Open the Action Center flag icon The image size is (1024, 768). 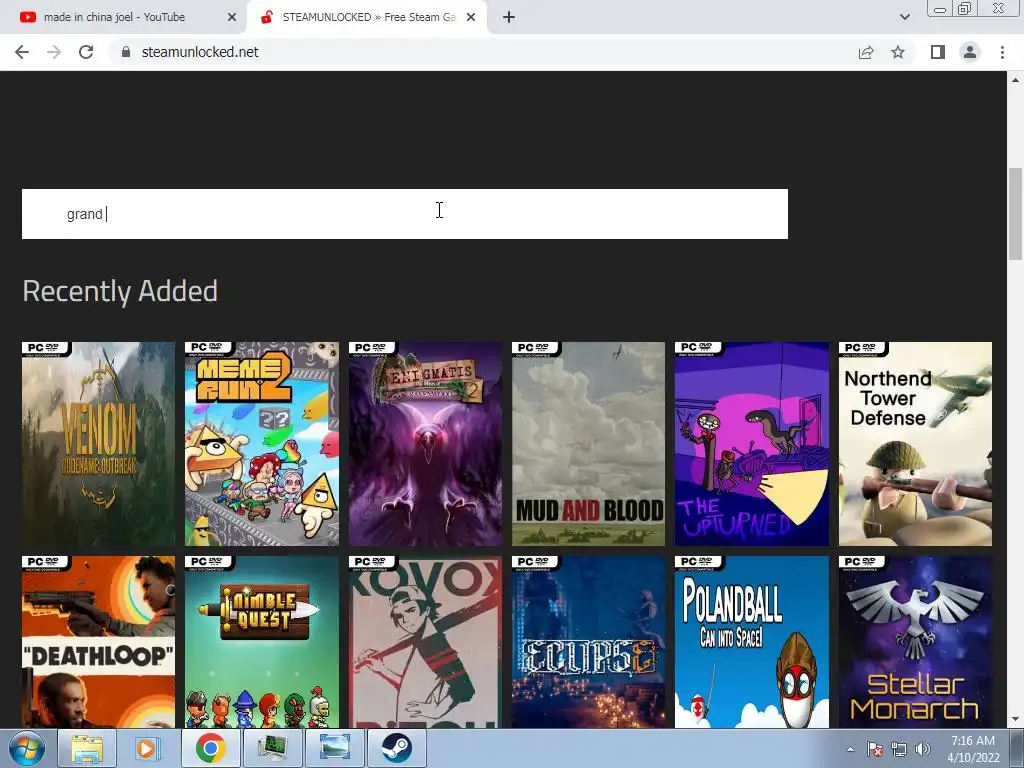coord(875,749)
